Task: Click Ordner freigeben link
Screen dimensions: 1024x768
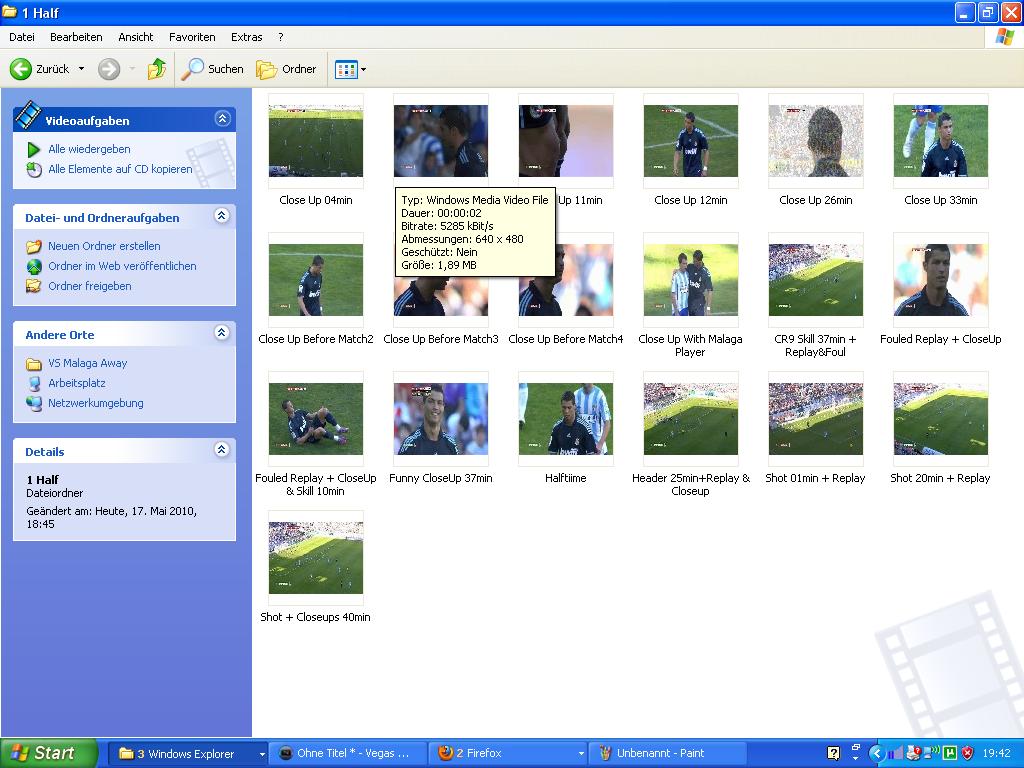Action: pos(89,286)
